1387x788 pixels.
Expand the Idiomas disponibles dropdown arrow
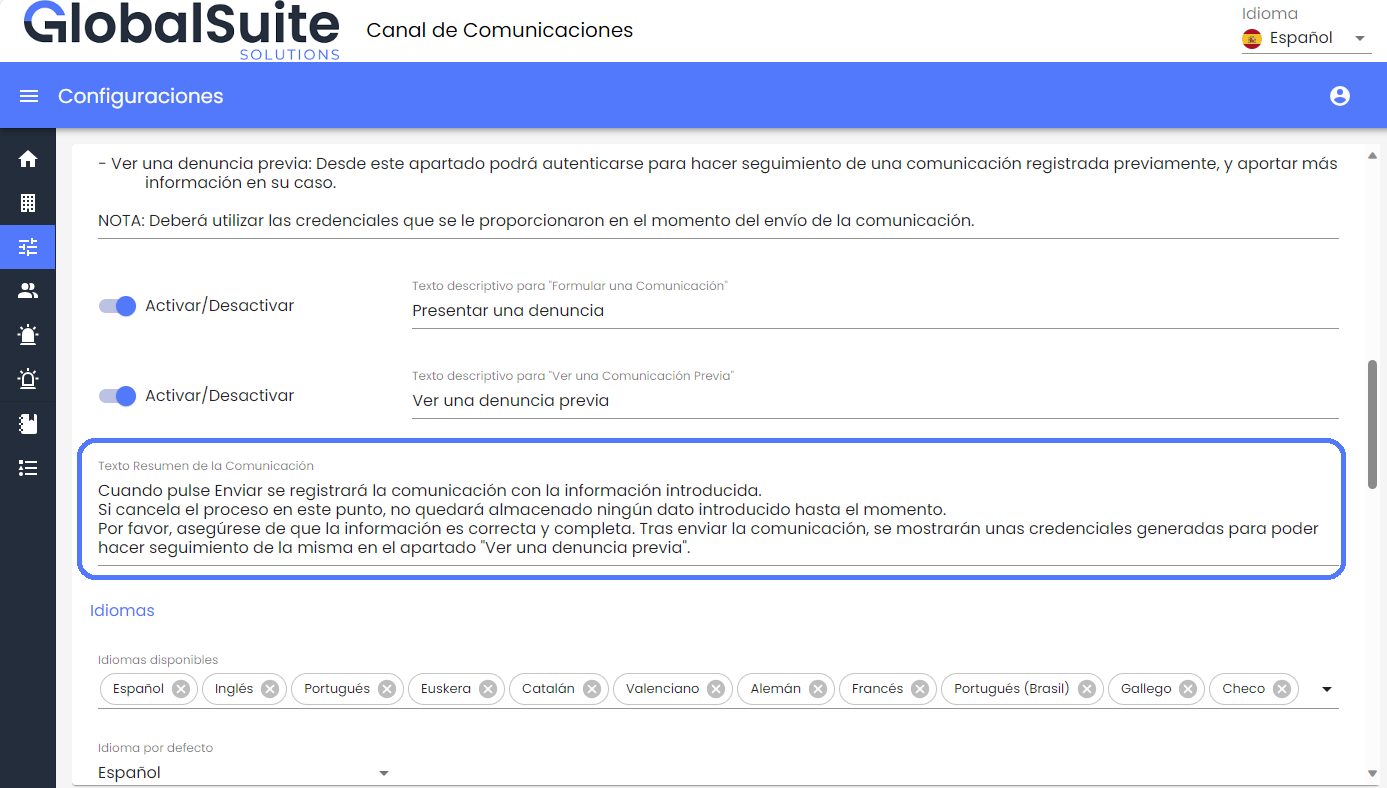click(x=1327, y=689)
